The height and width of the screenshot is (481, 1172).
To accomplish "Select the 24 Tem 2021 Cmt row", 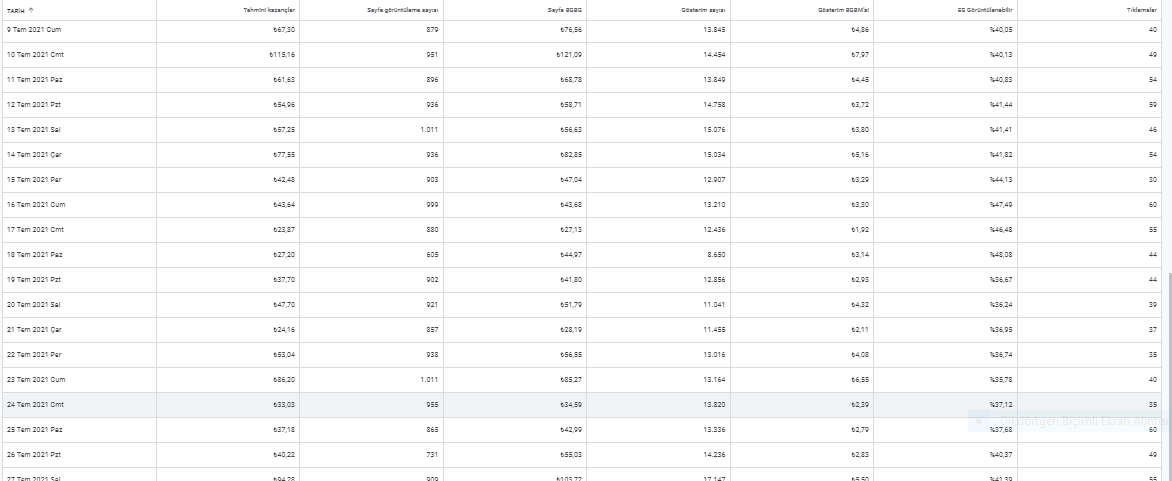I will pyautogui.click(x=582, y=405).
